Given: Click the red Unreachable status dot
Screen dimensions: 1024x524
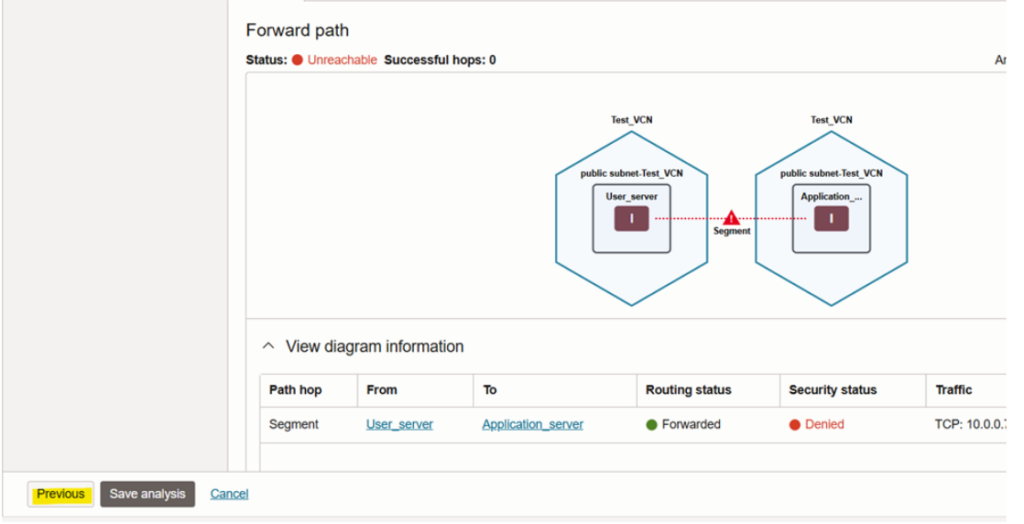Looking at the screenshot, I should coord(297,60).
